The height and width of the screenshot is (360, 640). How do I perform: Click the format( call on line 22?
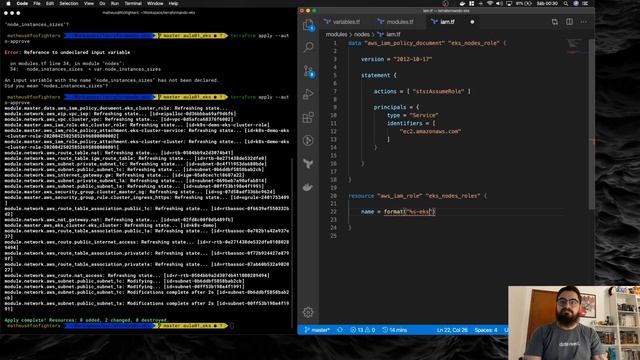point(395,211)
